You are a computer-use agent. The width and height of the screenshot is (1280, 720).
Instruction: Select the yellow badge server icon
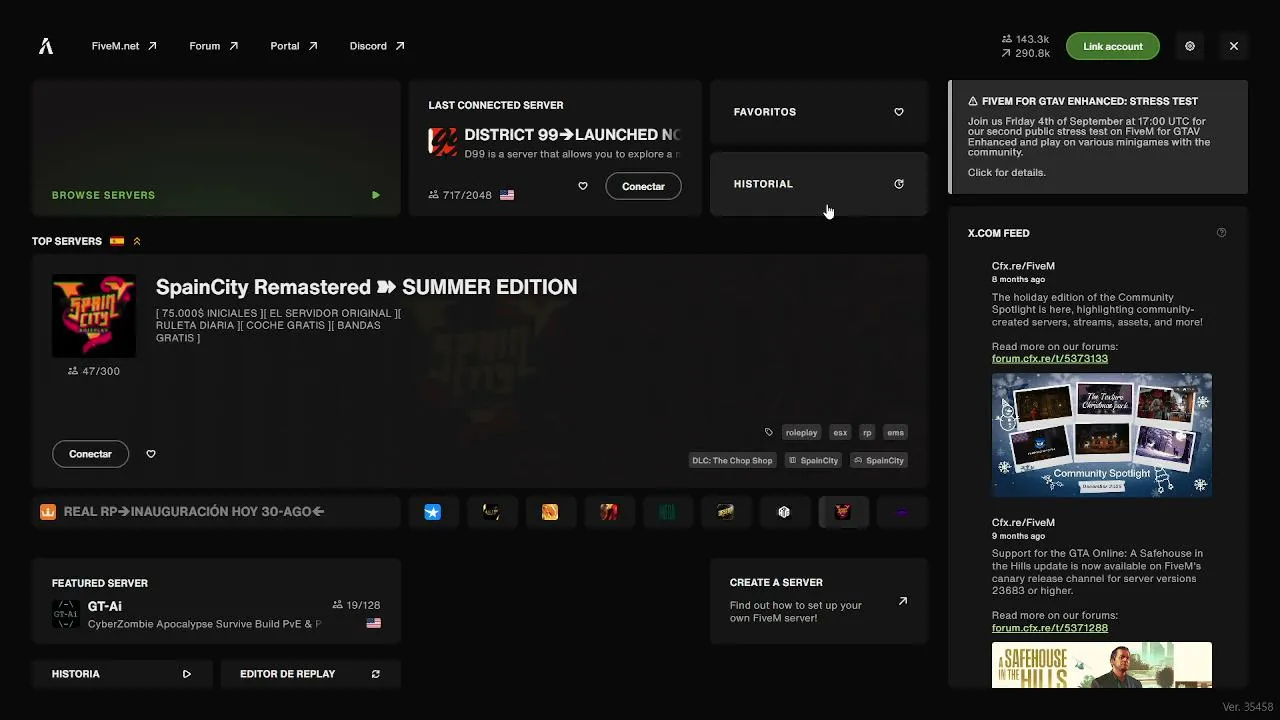click(726, 512)
